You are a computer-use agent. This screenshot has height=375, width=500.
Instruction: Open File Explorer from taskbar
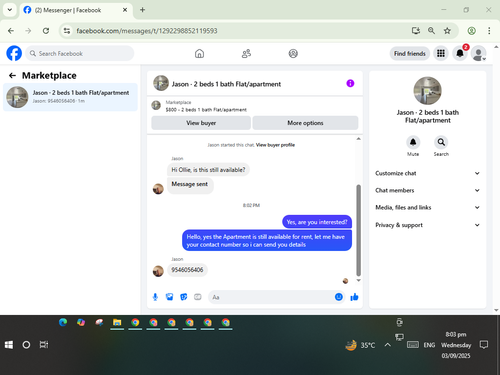pyautogui.click(x=117, y=322)
